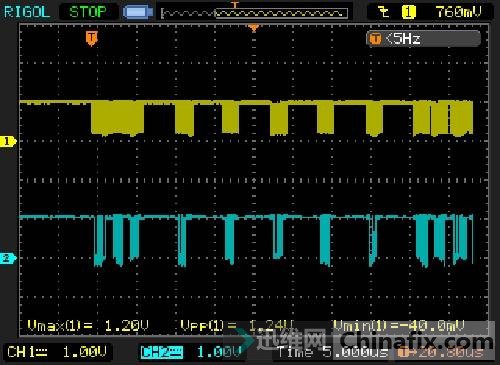Click the waveform memory overview bar
Screen dimensions: 500x365
pyautogui.click(x=255, y=13)
